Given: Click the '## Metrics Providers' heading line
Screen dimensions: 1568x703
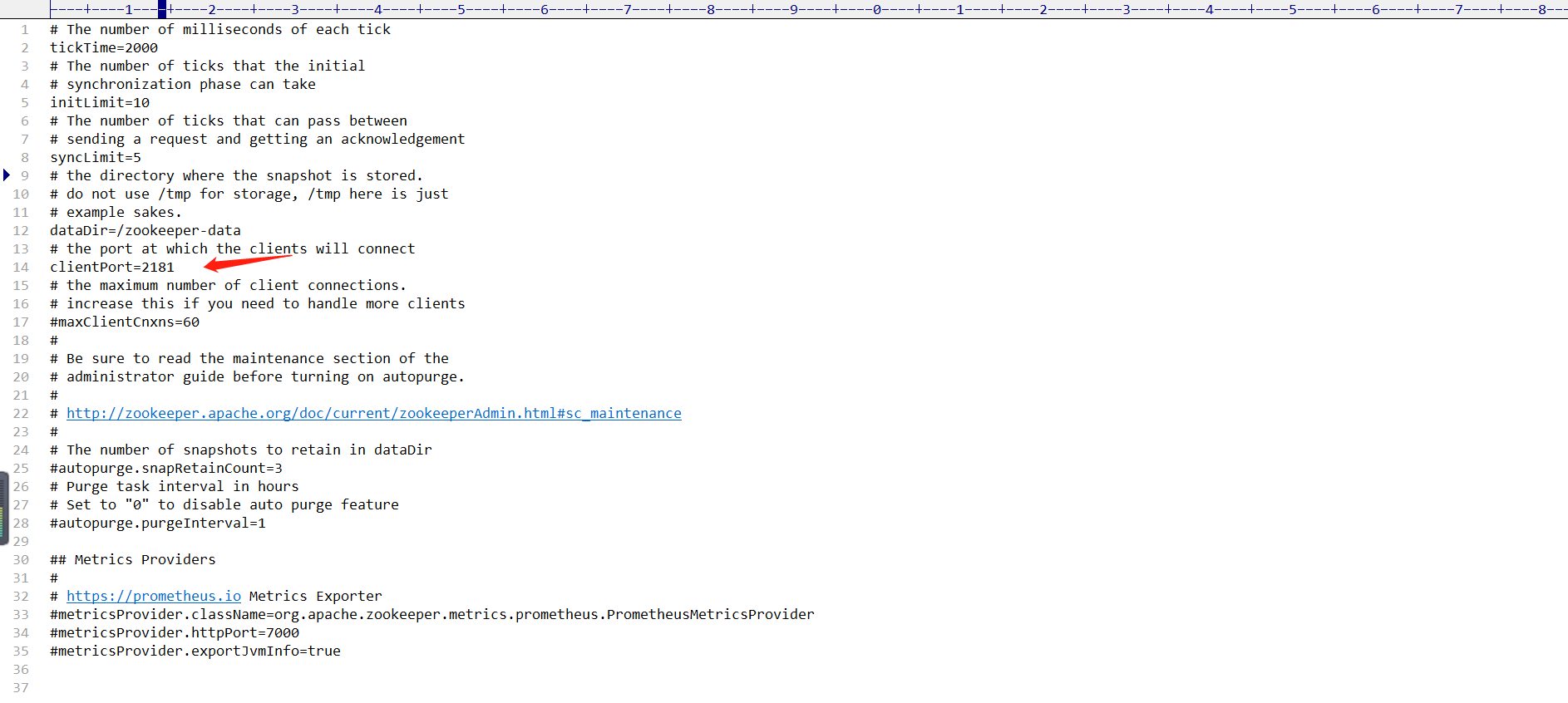Looking at the screenshot, I should pyautogui.click(x=133, y=559).
